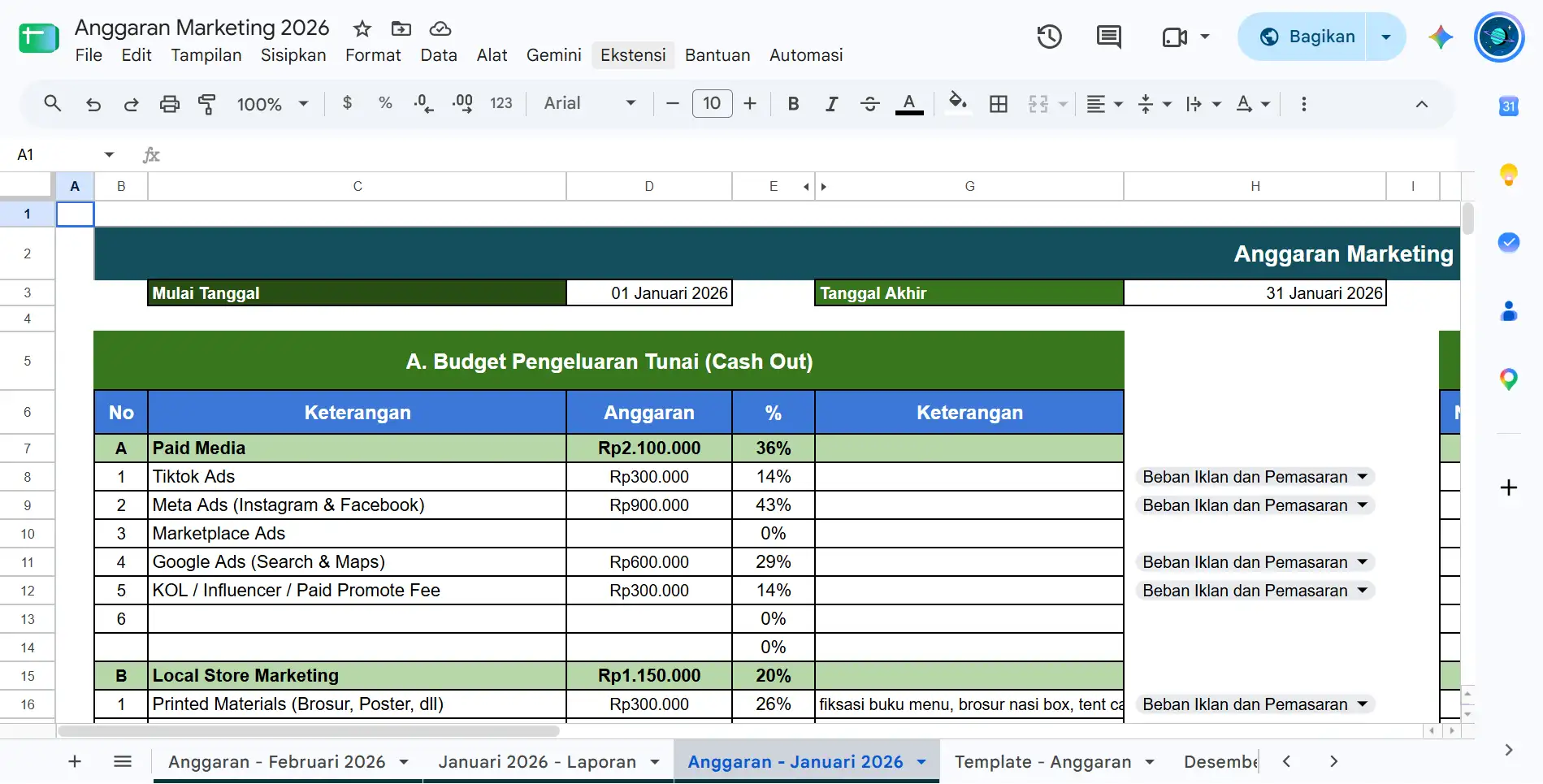Open Google Calendar in the side panel
Image resolution: width=1543 pixels, height=784 pixels.
1509,106
